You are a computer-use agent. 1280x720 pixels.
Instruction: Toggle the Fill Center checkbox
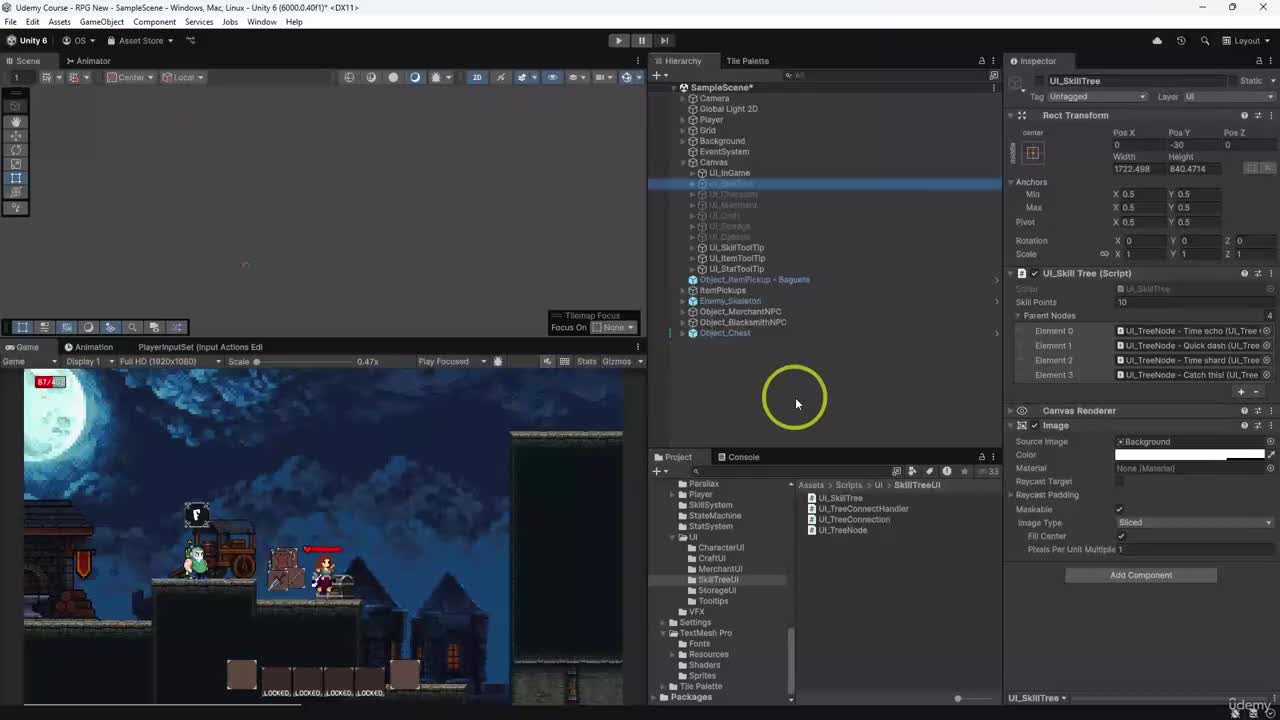coord(1120,536)
